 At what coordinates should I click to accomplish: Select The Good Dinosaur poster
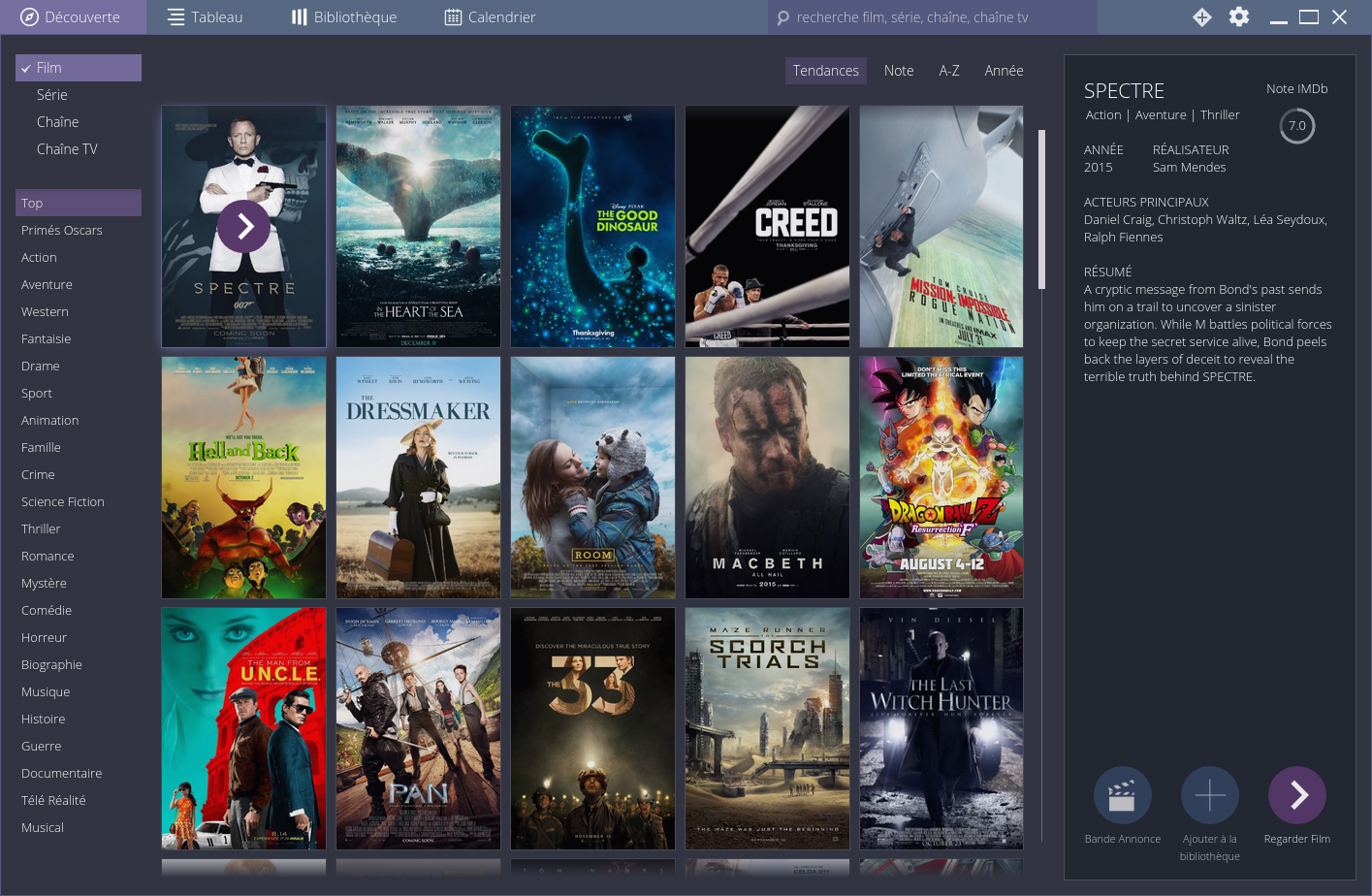tap(593, 226)
